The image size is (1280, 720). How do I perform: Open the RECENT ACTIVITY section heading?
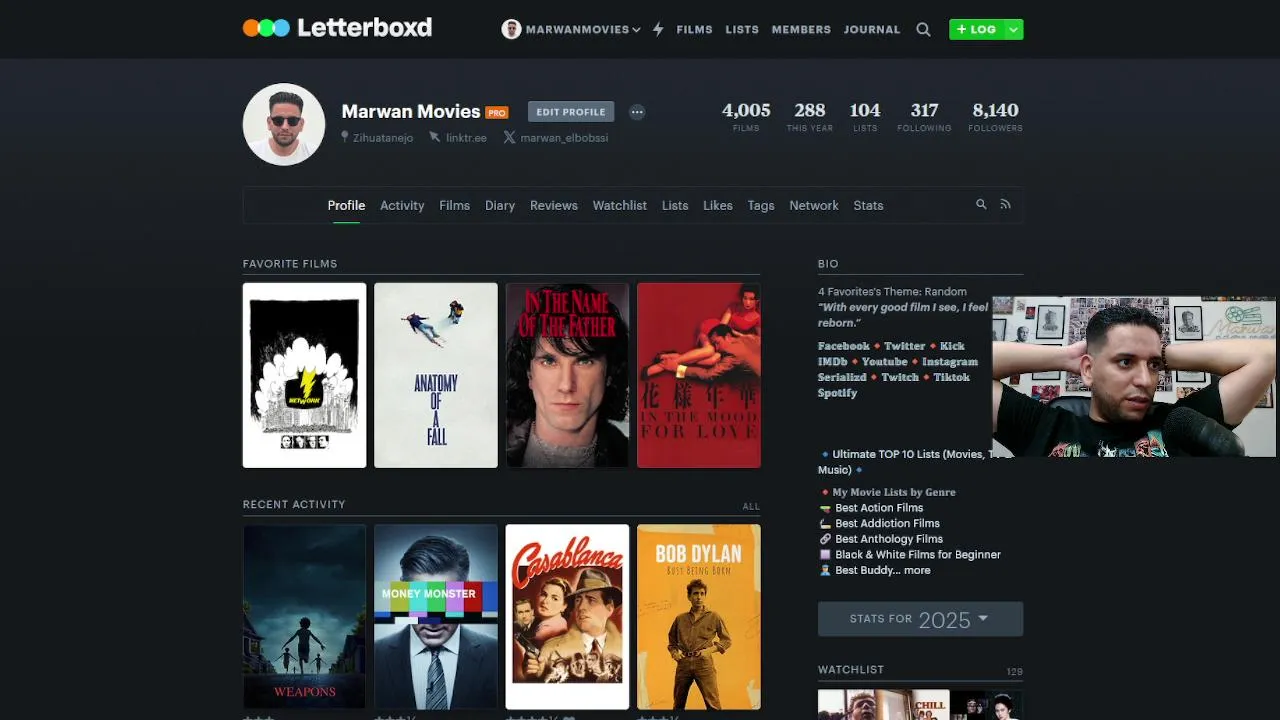[x=294, y=504]
